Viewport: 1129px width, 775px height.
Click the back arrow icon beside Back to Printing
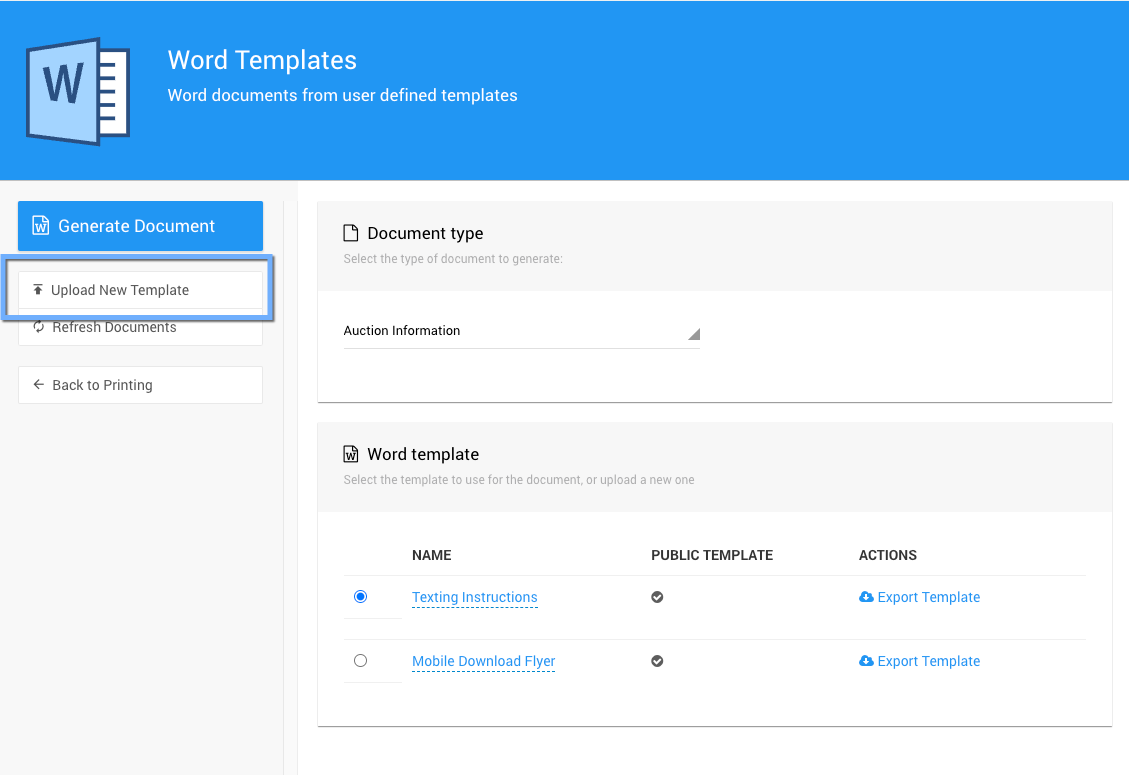[x=39, y=385]
